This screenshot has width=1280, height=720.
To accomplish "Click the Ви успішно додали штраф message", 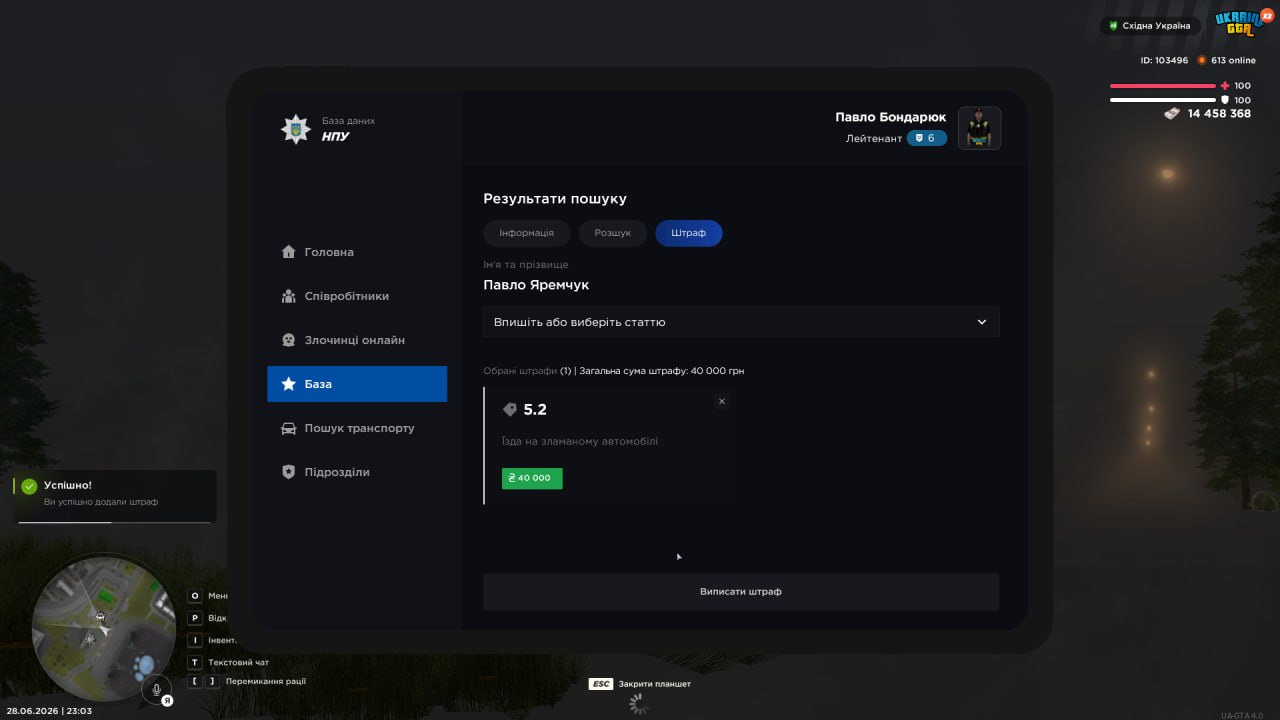I will coord(101,502).
